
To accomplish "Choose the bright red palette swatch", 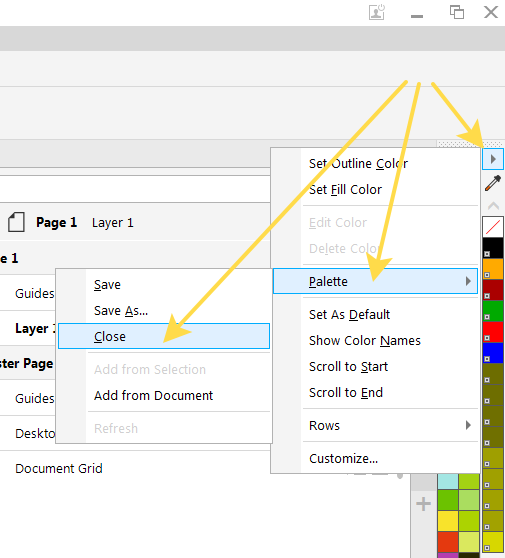I will (493, 332).
